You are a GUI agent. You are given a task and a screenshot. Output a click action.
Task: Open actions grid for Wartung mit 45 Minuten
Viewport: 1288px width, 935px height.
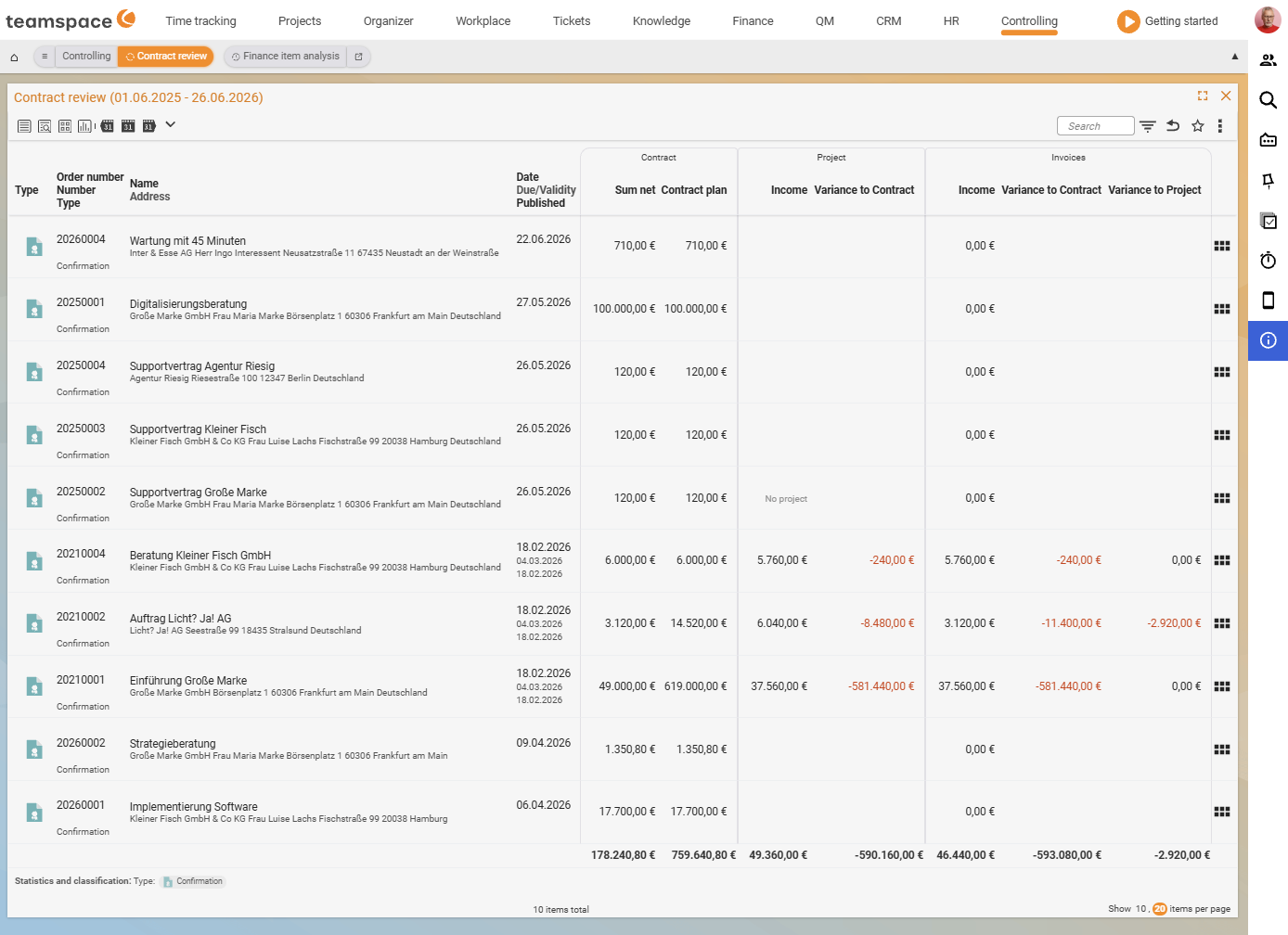[1222, 246]
